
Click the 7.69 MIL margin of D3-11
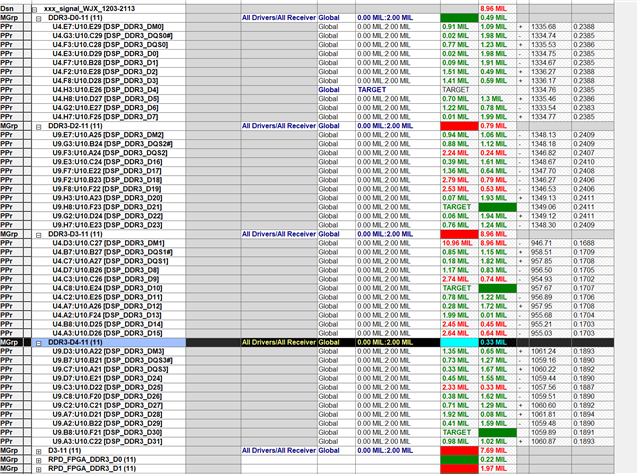click(x=493, y=450)
